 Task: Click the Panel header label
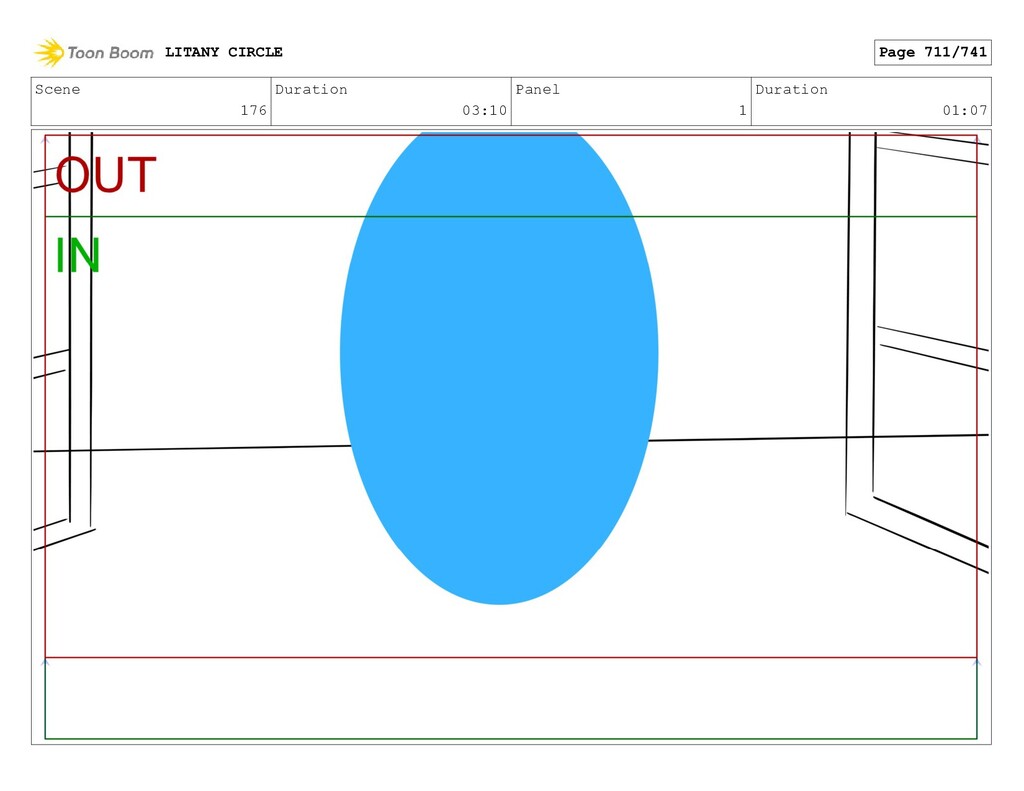click(537, 89)
